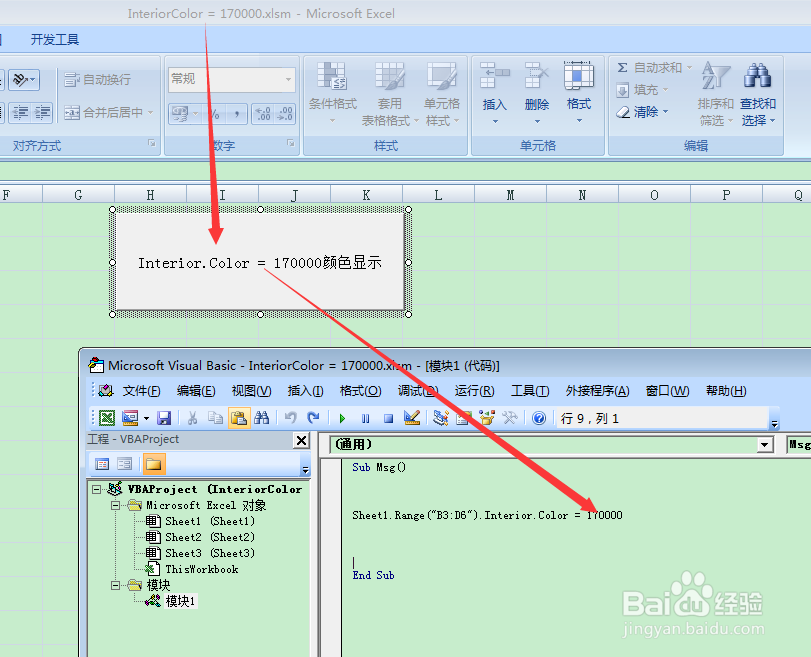The height and width of the screenshot is (657, 811).
Task: Open the 编辑(E) menu in VBA editor
Action: [196, 391]
